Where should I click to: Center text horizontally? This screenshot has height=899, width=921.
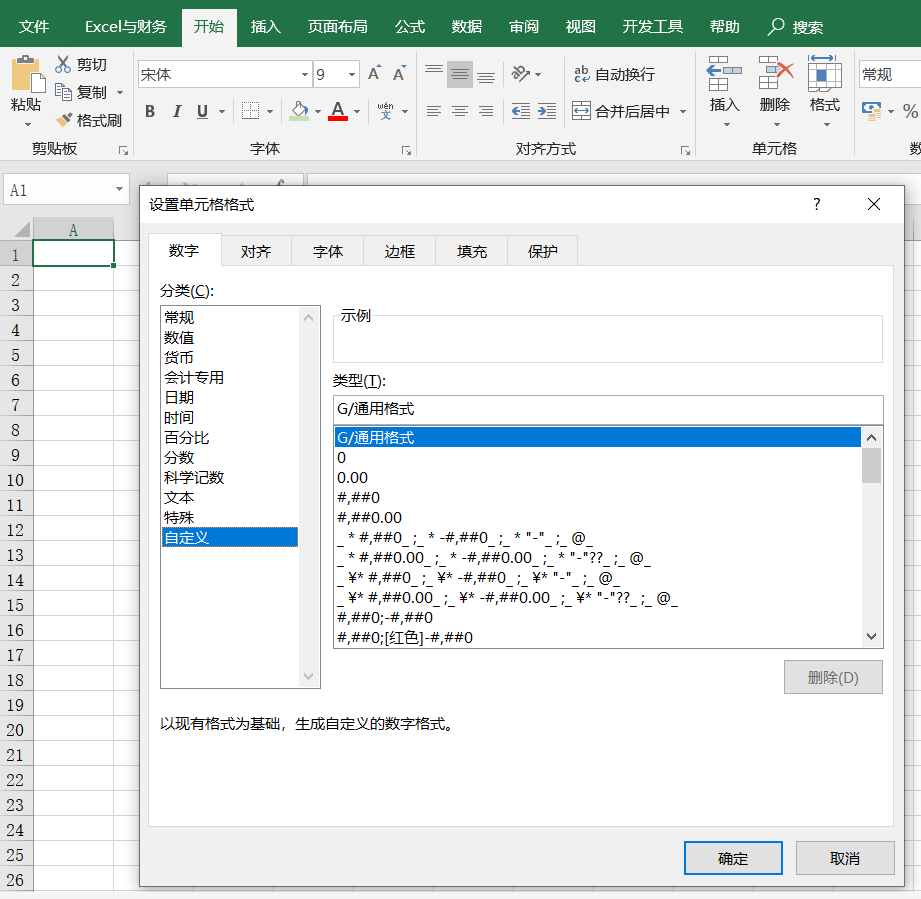click(460, 111)
